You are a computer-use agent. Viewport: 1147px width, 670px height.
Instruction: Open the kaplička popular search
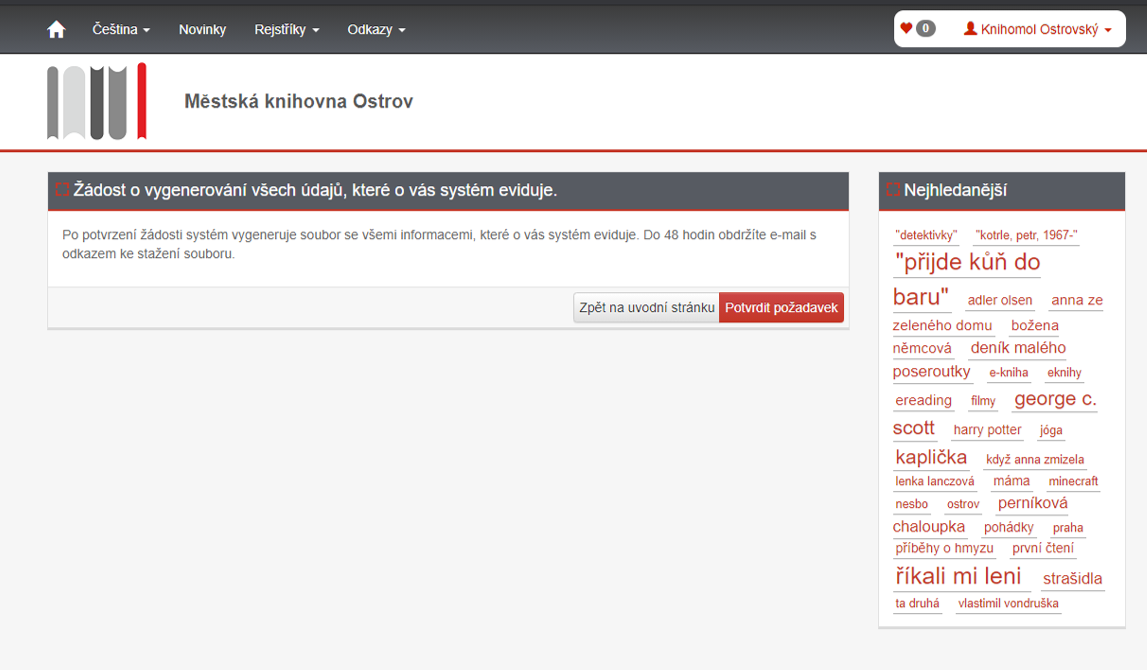pyautogui.click(x=931, y=457)
